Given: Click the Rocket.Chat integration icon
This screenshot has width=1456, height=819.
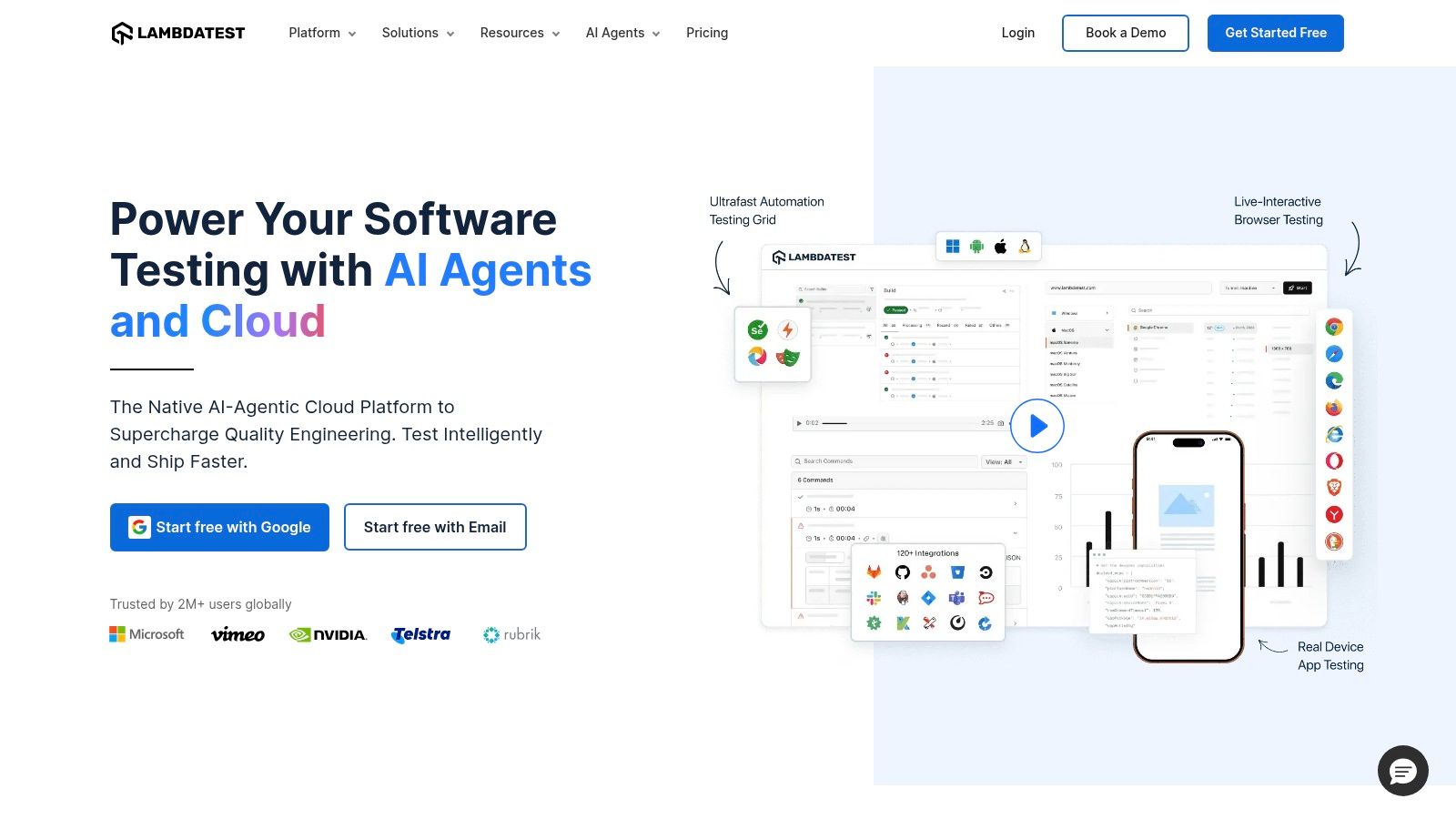Looking at the screenshot, I should click(986, 598).
